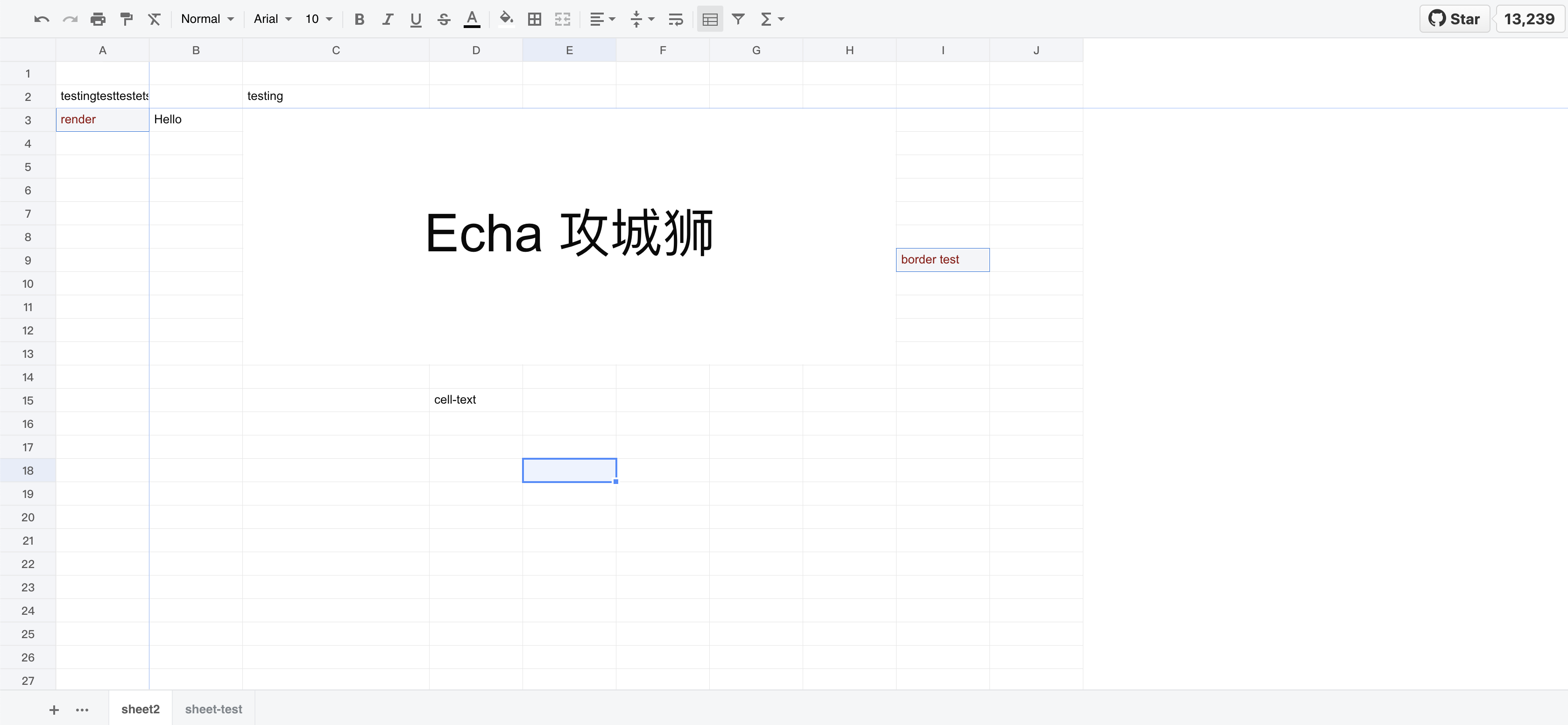Select the border test cell
1568x725 pixels.
942,260
